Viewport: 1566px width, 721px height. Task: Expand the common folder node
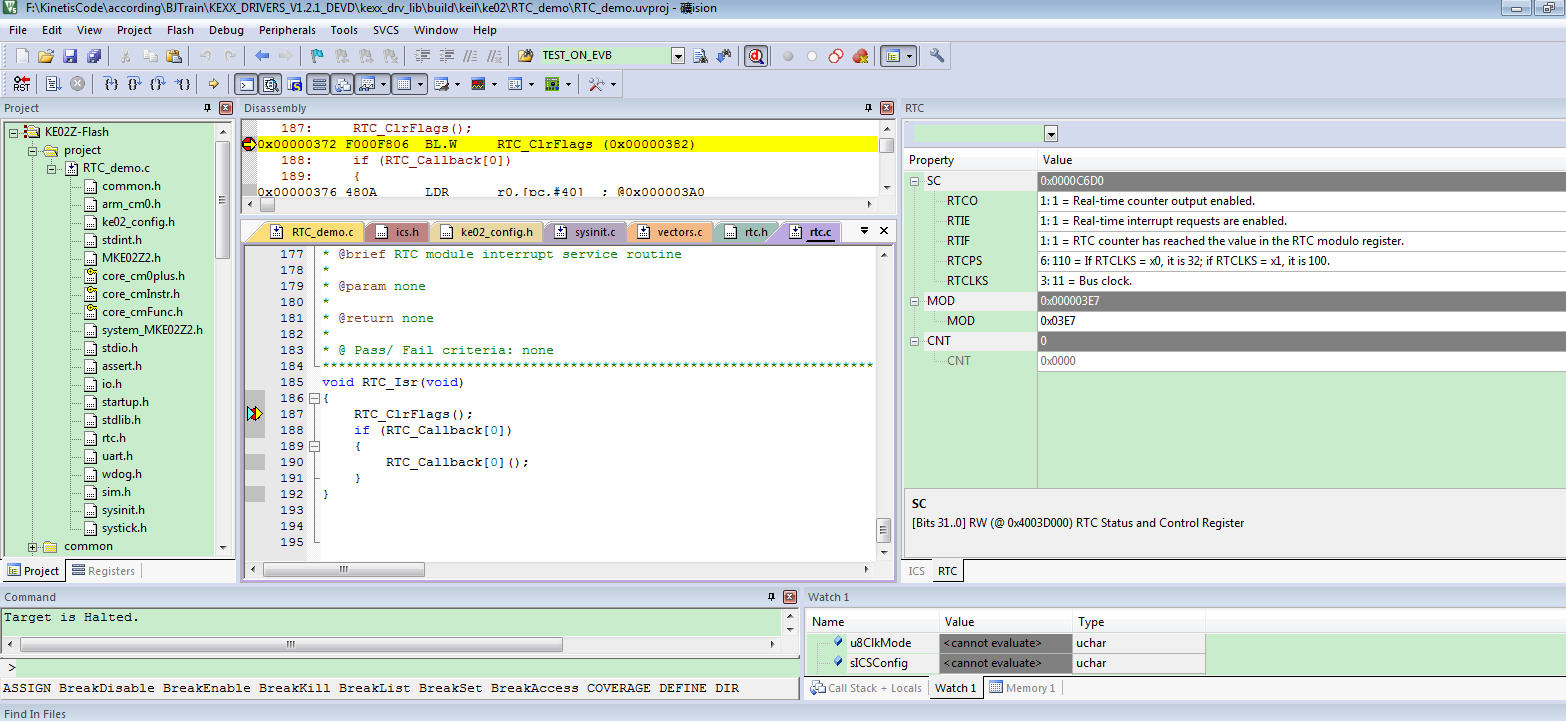pos(32,546)
